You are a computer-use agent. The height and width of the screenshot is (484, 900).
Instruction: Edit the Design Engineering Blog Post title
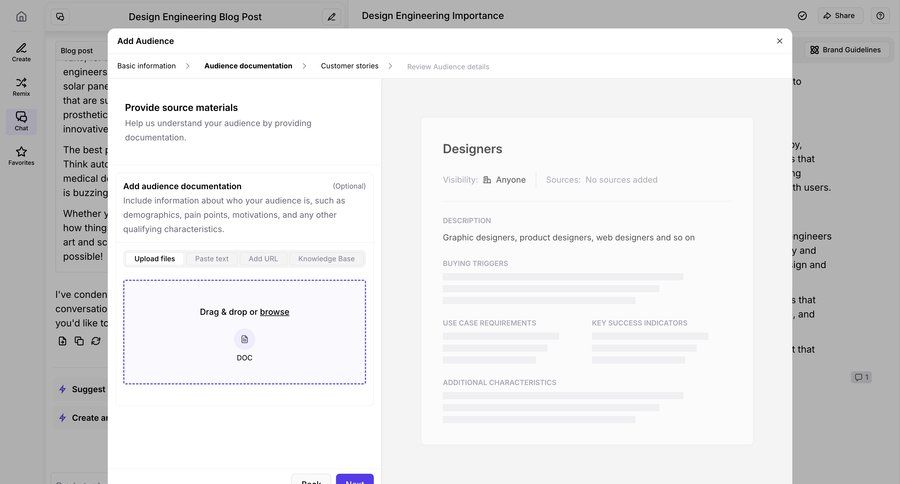(331, 17)
